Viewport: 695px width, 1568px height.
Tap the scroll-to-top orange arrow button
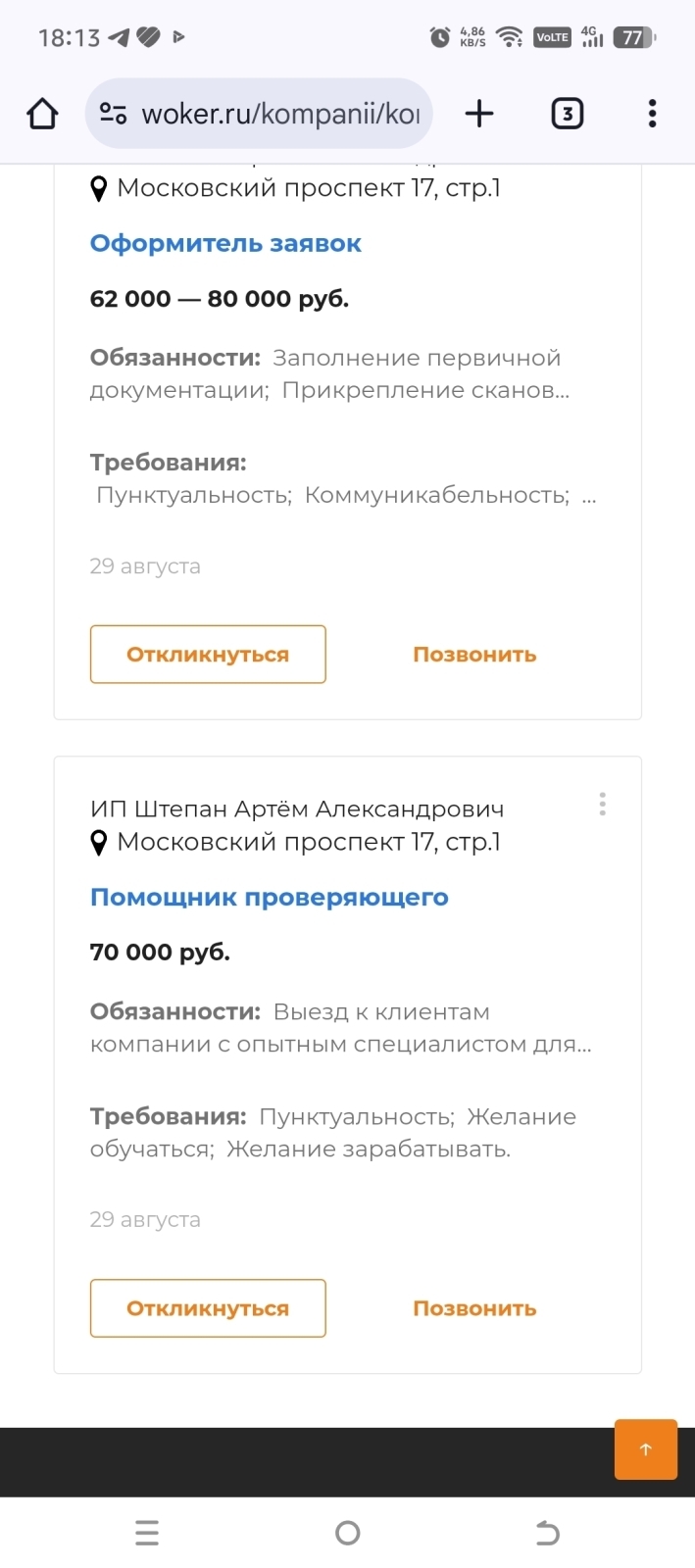(645, 1449)
